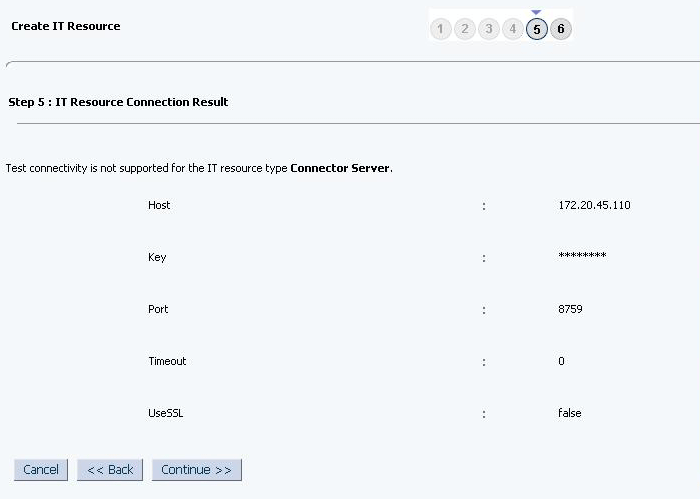
Task: Click step 2 circle in wizard train
Action: 465,30
